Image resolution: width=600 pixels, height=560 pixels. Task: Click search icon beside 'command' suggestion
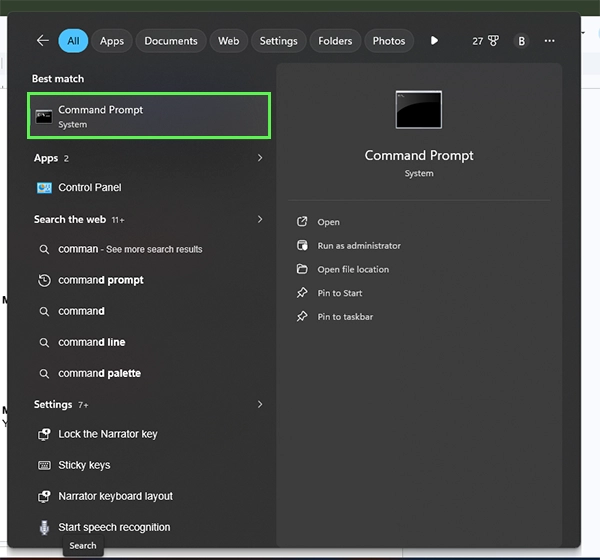point(44,312)
